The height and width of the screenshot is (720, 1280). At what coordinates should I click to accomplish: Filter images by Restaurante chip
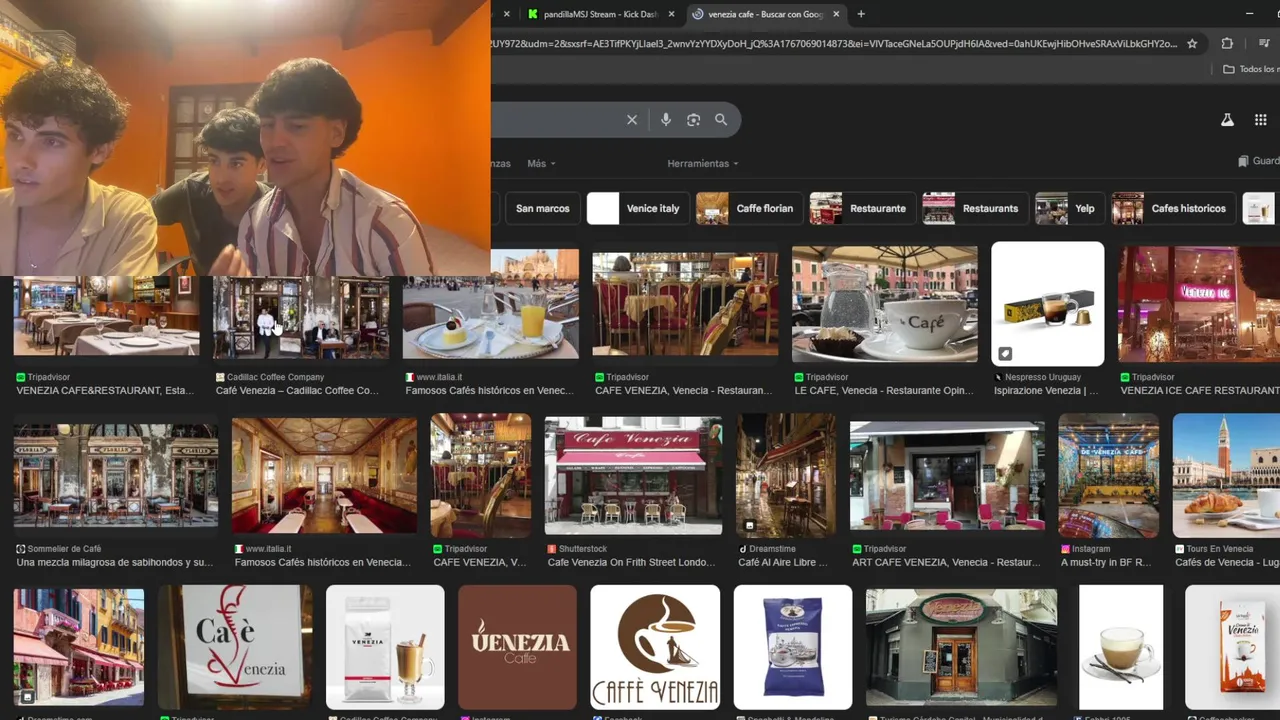862,208
